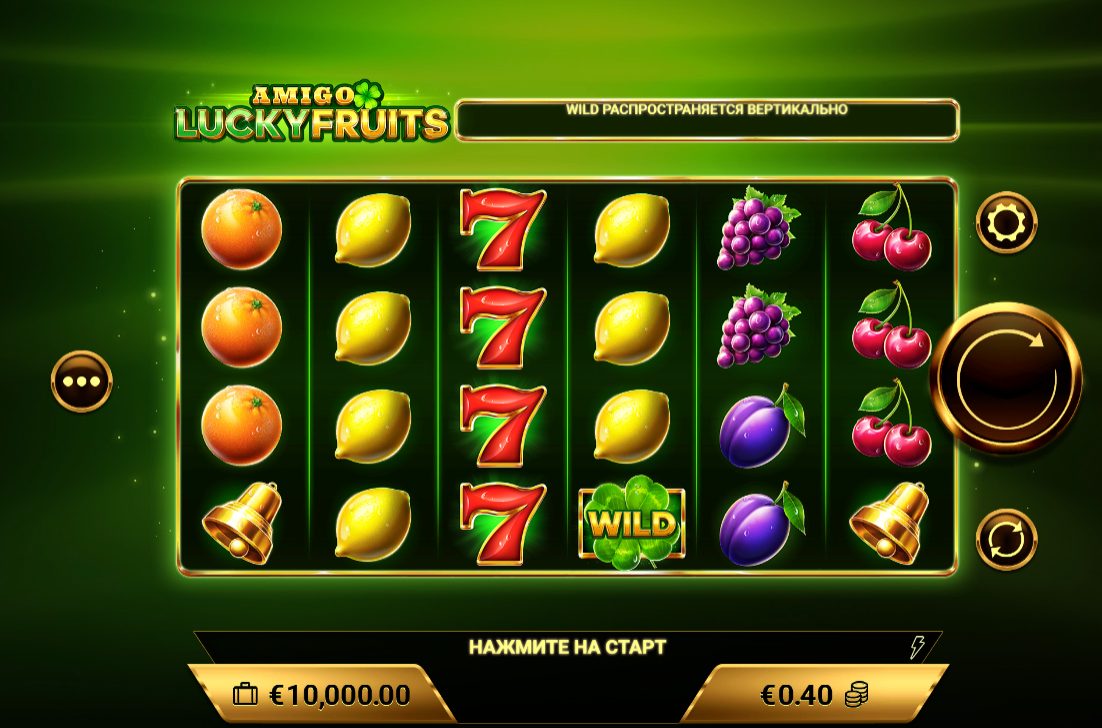The width and height of the screenshot is (1102, 728).
Task: Click the €0.40 bet amount
Action: 796,695
